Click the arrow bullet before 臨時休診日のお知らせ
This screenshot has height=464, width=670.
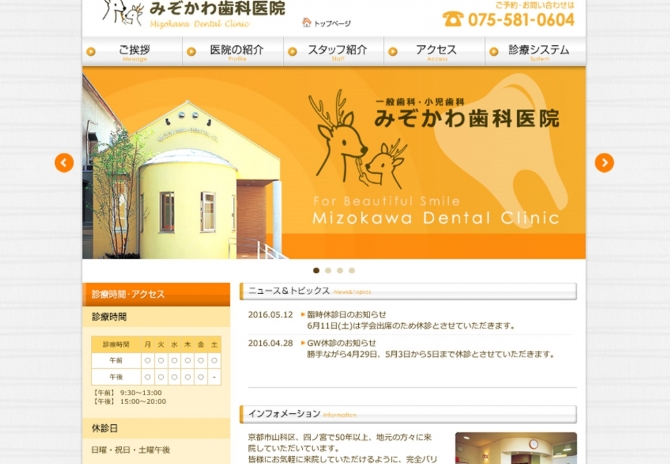tap(303, 315)
